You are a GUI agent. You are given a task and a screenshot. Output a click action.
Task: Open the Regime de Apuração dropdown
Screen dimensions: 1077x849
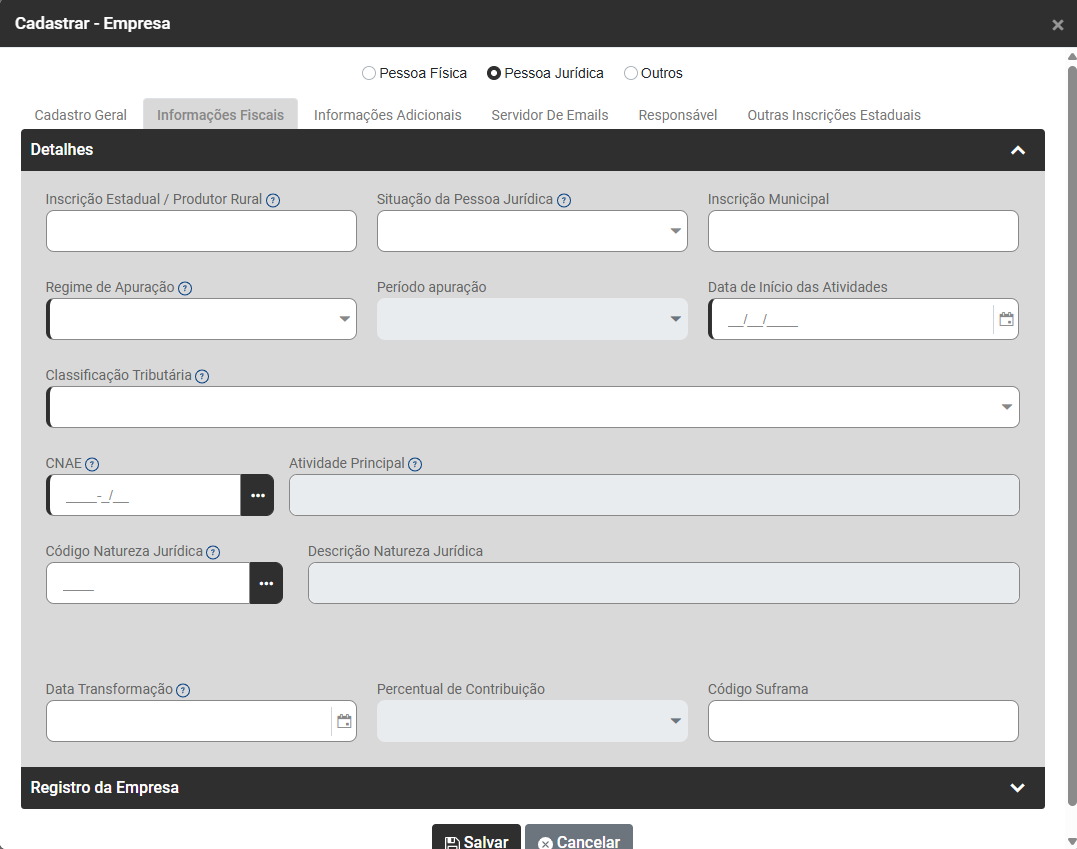201,319
